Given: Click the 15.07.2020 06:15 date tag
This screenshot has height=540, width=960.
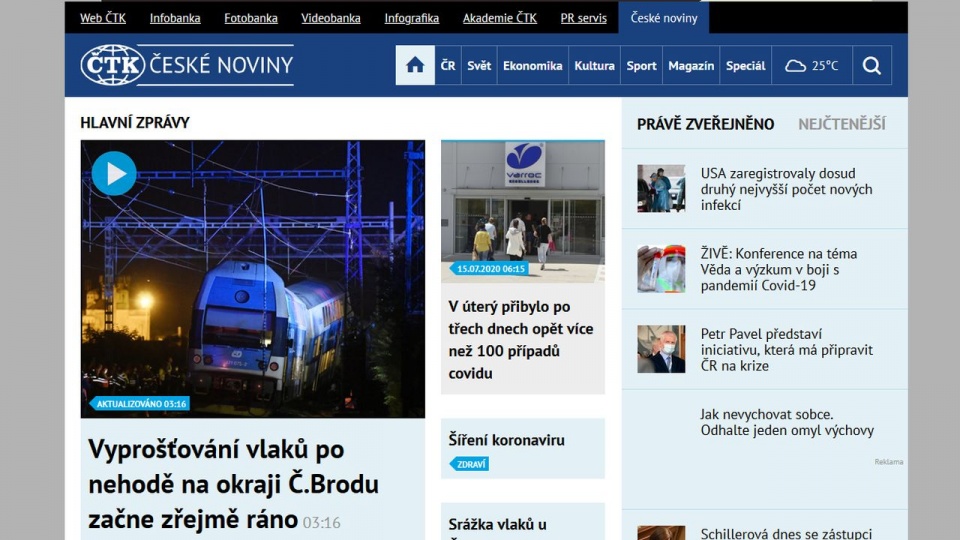Looking at the screenshot, I should [x=490, y=269].
